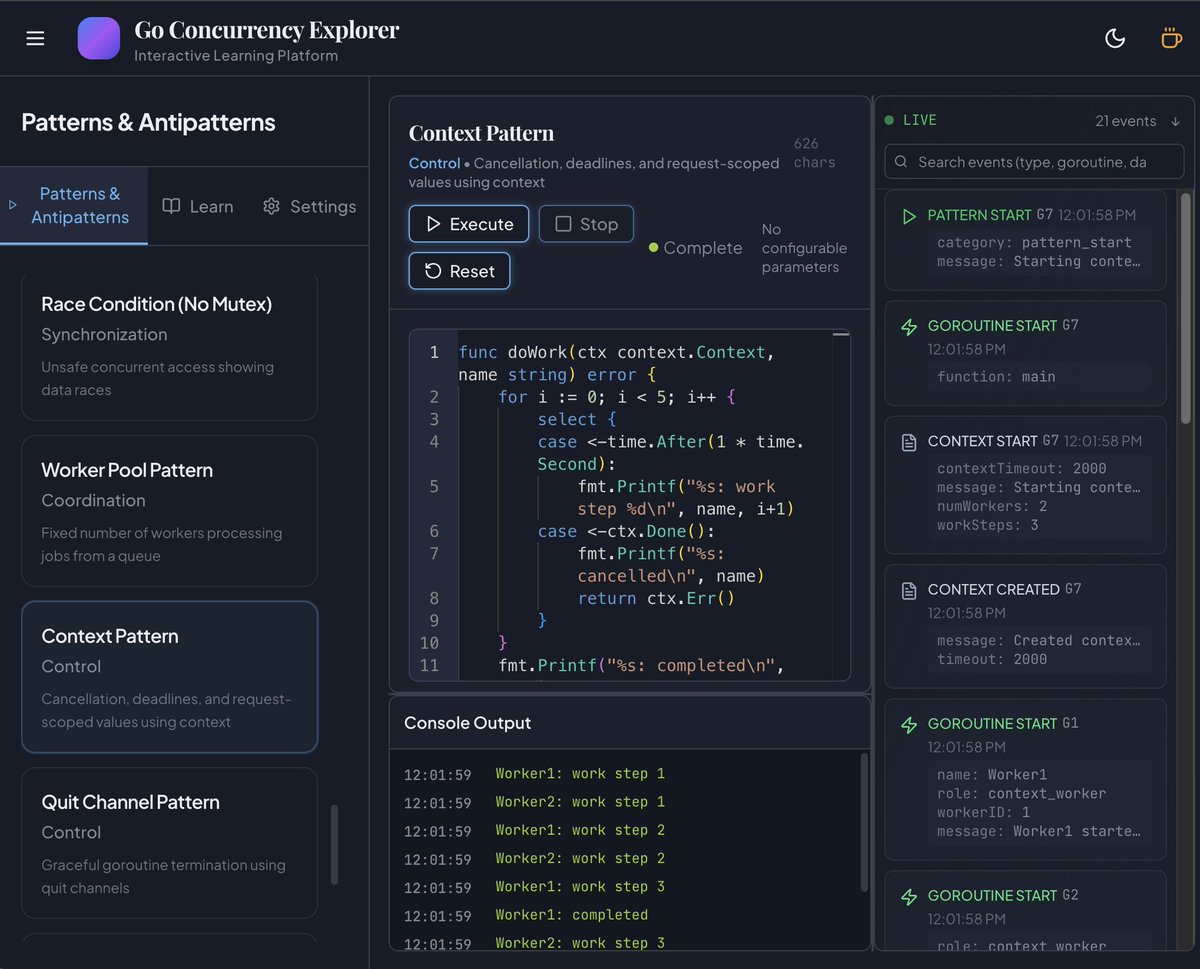Click the search magnifier in the events panel
This screenshot has height=969, width=1200.
900,161
